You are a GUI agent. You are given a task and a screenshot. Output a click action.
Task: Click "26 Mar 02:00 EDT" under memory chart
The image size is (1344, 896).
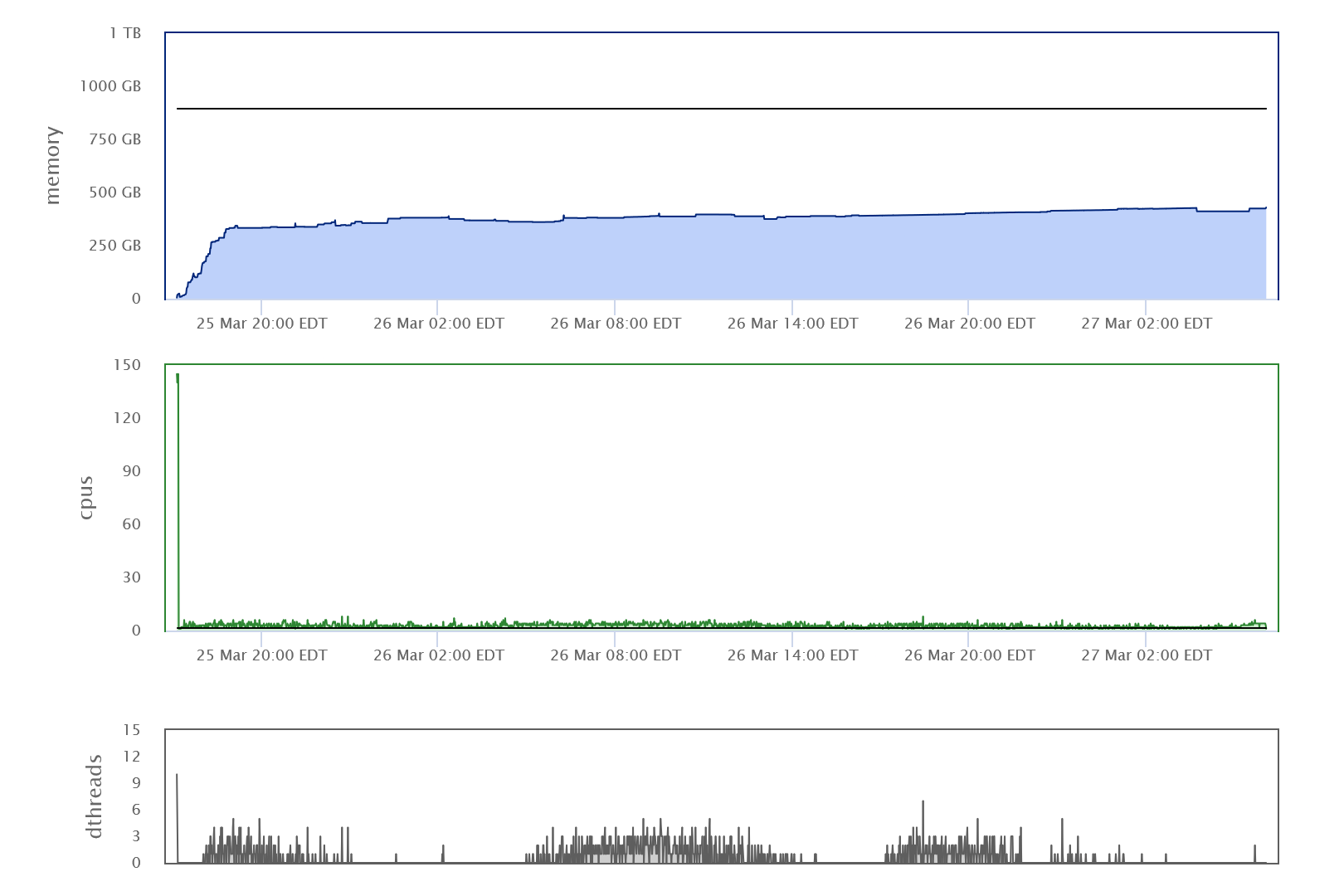[439, 324]
